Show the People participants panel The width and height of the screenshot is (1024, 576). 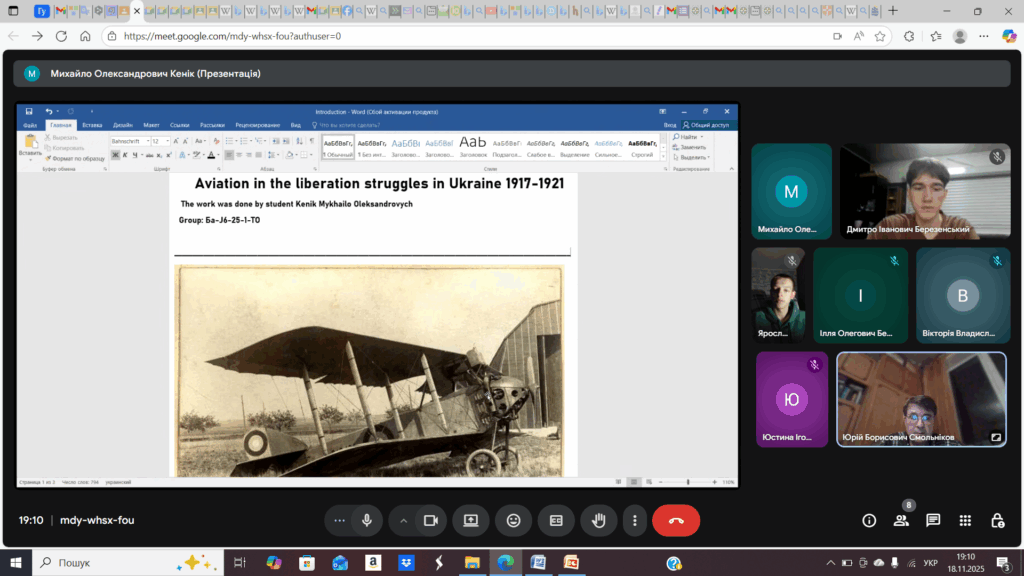point(901,520)
